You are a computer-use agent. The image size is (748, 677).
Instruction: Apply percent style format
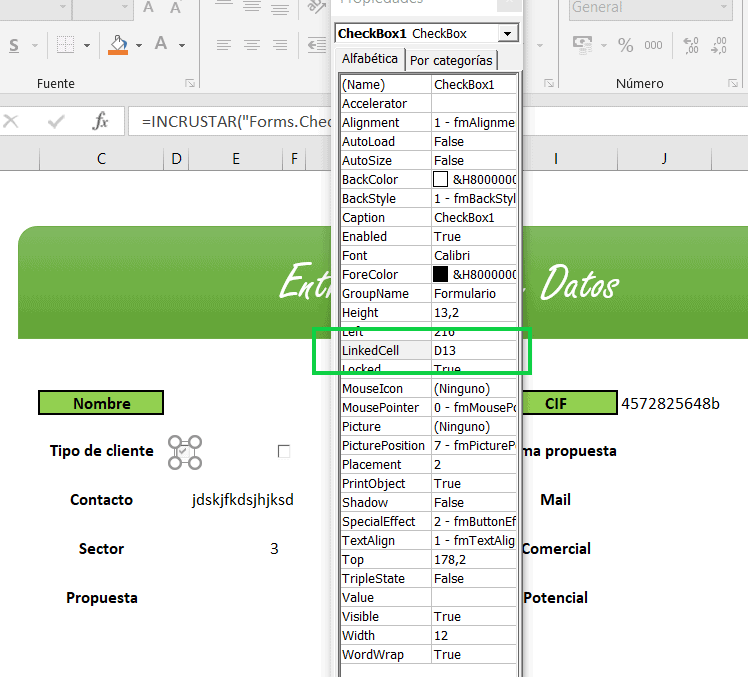625,45
